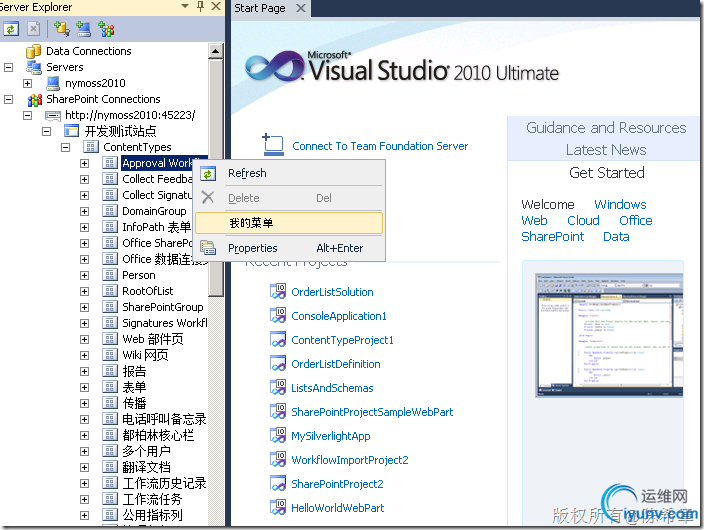
Task: Click the SharePointProject2 project icon
Action: pyautogui.click(x=278, y=484)
